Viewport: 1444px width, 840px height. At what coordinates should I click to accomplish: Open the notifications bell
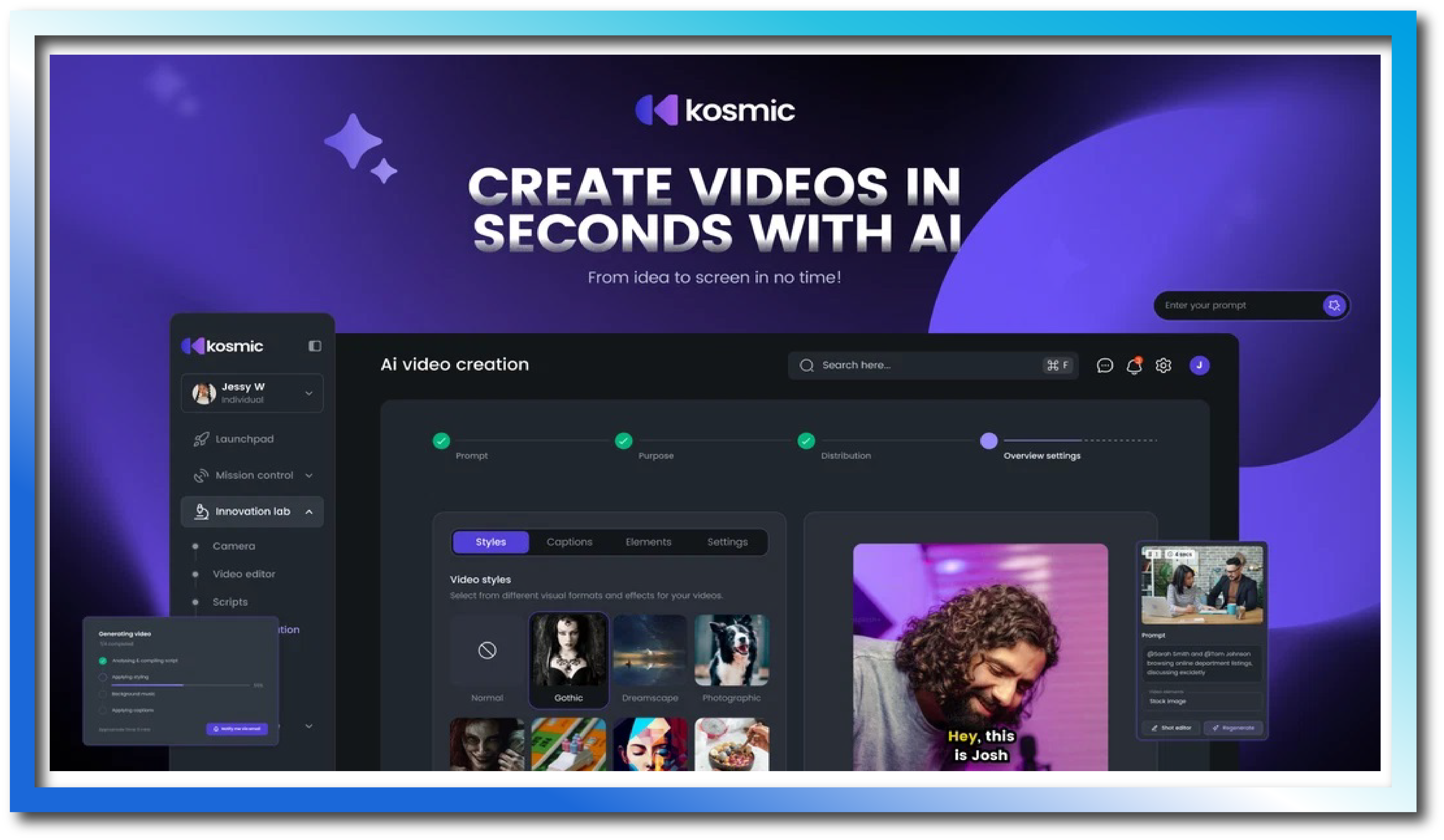(x=1134, y=365)
